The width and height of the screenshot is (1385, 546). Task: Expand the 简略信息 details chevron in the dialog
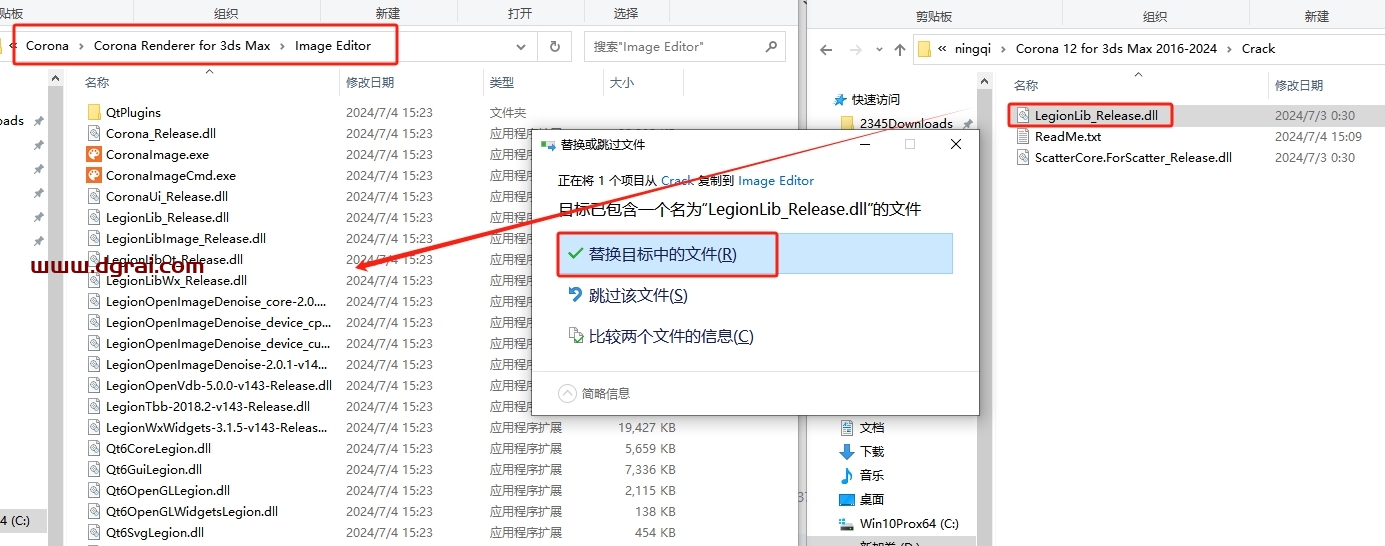click(x=567, y=393)
